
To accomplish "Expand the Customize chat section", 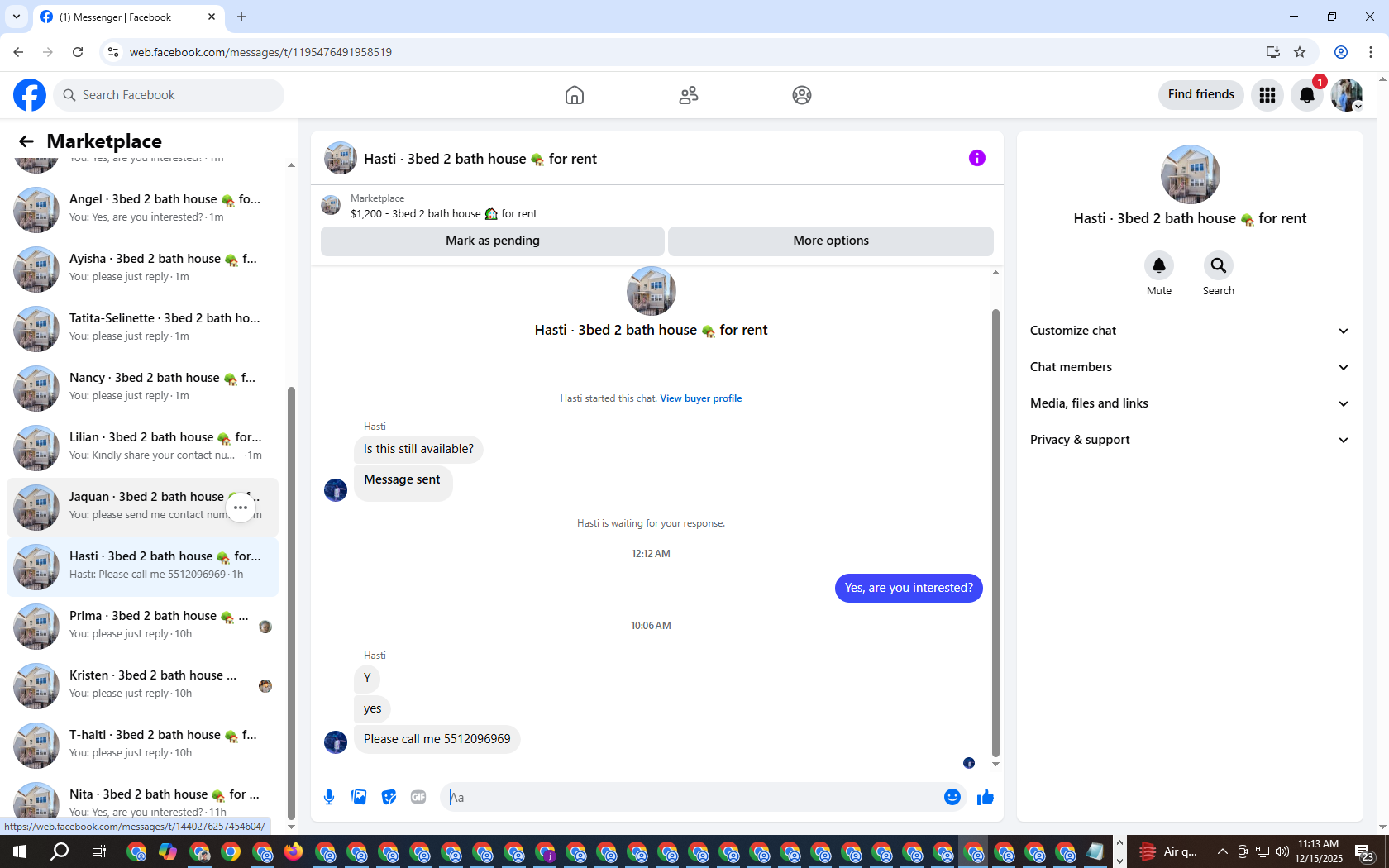I will point(1190,331).
